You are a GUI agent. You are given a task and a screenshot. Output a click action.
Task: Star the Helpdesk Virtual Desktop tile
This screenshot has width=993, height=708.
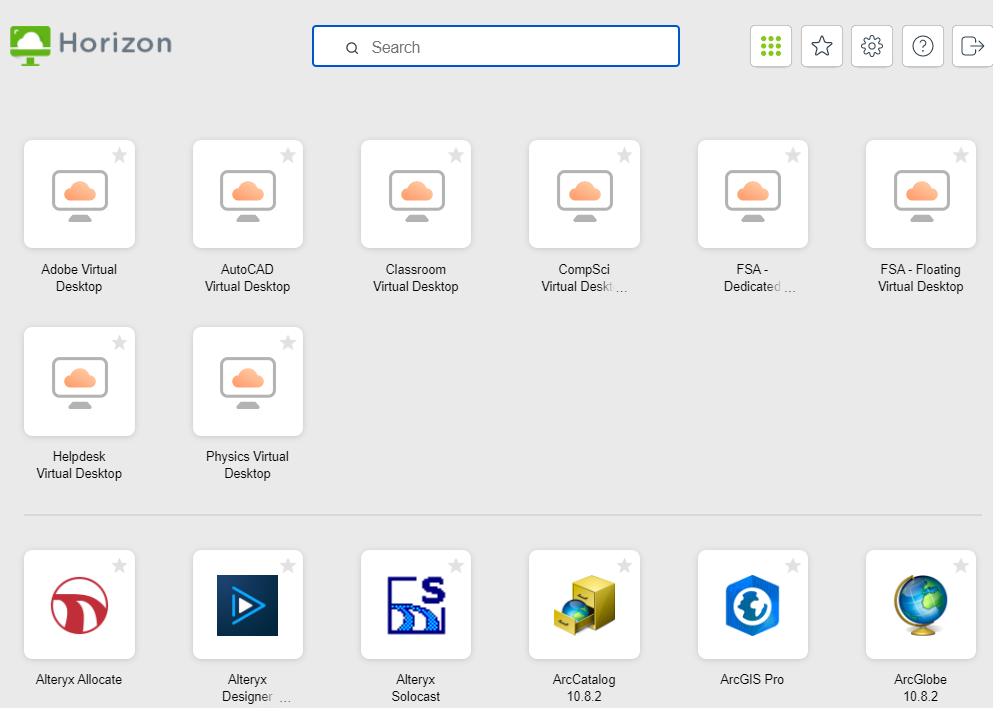click(x=119, y=343)
